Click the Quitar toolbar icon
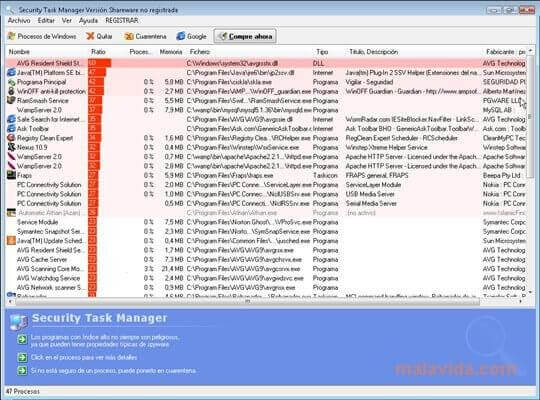The height and width of the screenshot is (400, 540). [90, 36]
